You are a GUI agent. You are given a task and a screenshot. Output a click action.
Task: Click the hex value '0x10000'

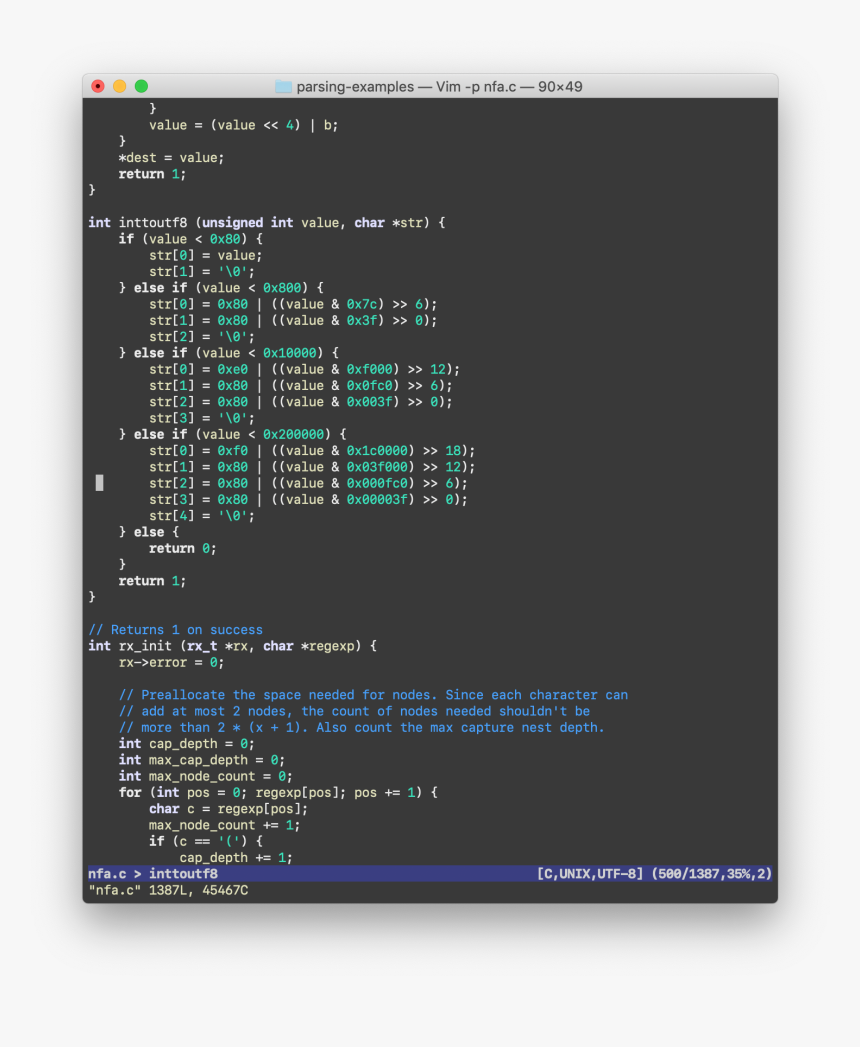[290, 353]
